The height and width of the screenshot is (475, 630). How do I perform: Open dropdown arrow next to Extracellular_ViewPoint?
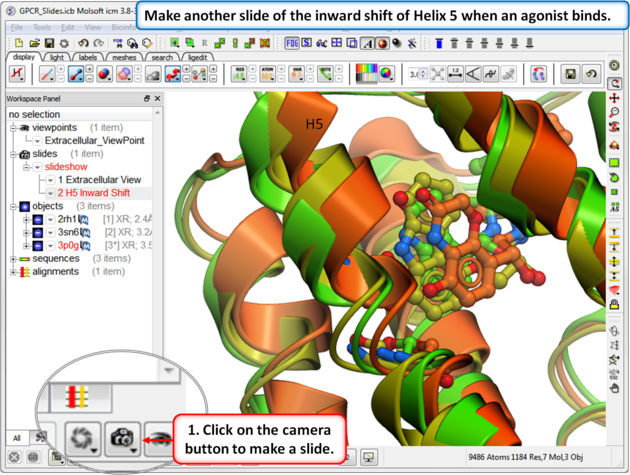click(x=37, y=141)
